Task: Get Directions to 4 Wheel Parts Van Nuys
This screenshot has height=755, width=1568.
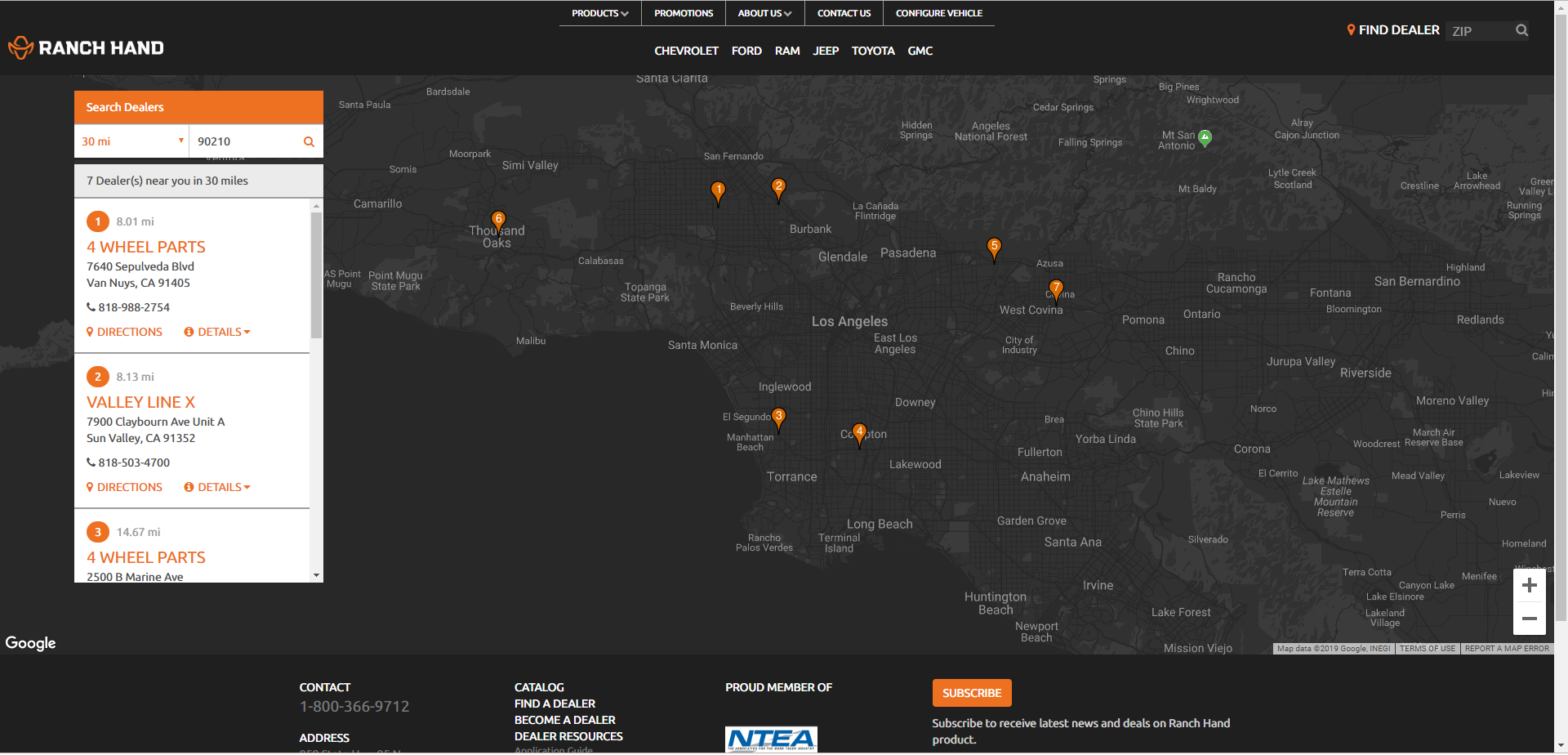Action: [x=124, y=332]
